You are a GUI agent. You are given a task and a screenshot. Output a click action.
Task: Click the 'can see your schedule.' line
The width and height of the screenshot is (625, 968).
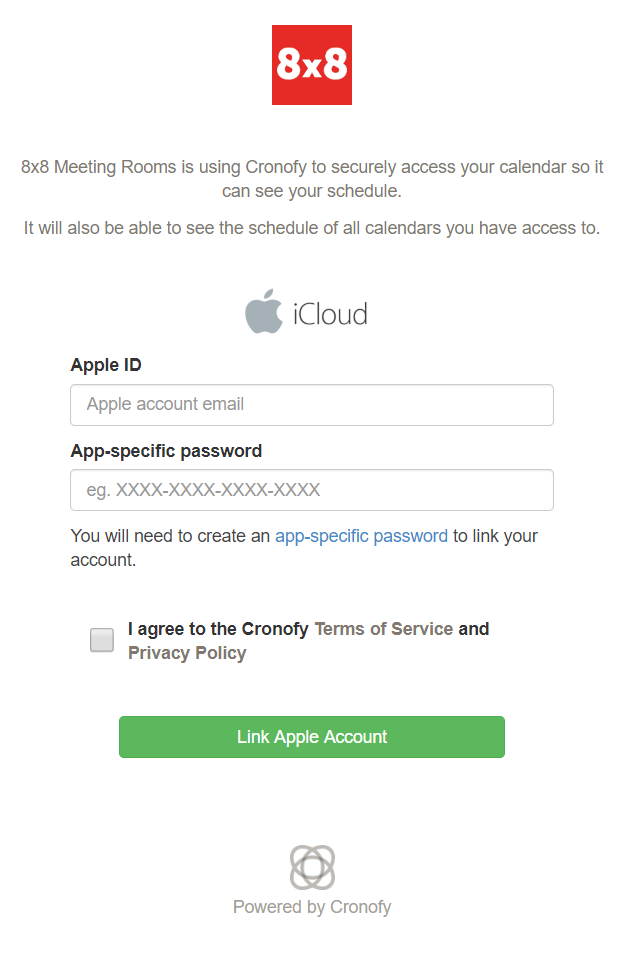[312, 191]
